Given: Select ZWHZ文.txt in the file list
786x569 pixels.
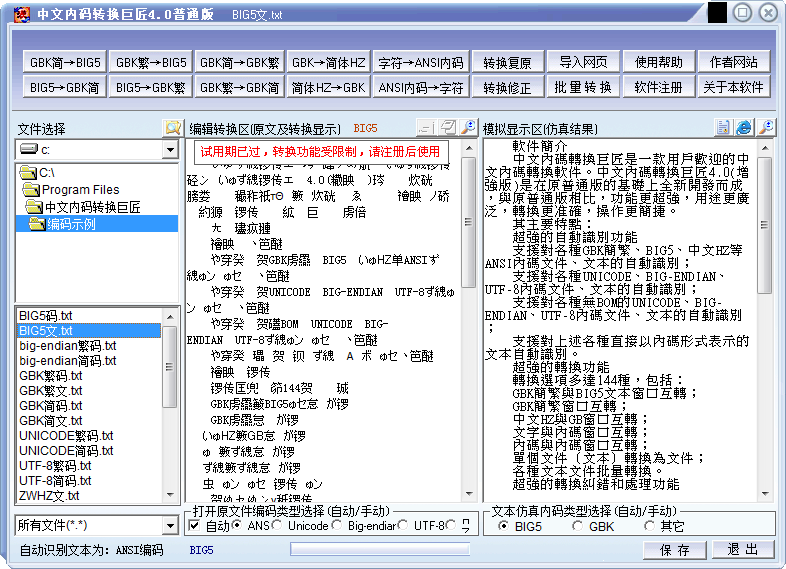Looking at the screenshot, I should pyautogui.click(x=90, y=496).
